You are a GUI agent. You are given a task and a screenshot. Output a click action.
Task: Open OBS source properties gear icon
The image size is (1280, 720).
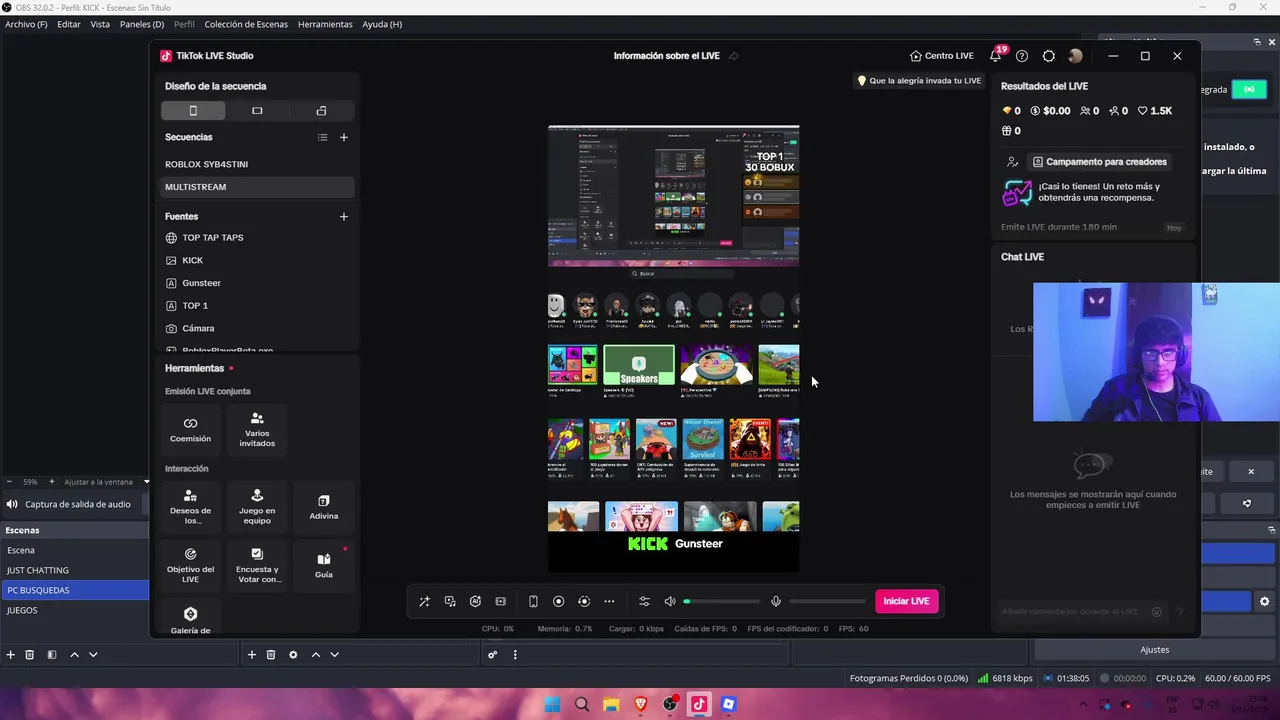[x=293, y=655]
